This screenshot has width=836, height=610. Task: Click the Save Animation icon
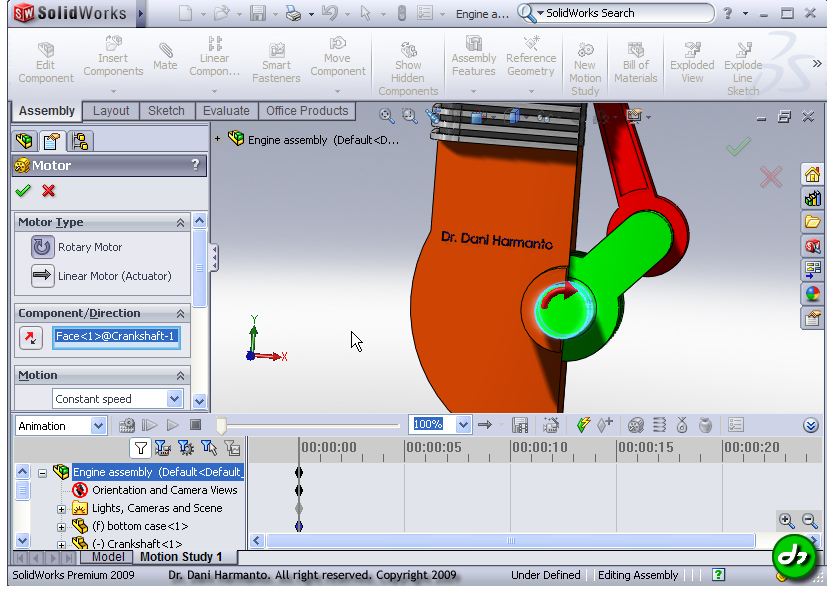coord(520,425)
